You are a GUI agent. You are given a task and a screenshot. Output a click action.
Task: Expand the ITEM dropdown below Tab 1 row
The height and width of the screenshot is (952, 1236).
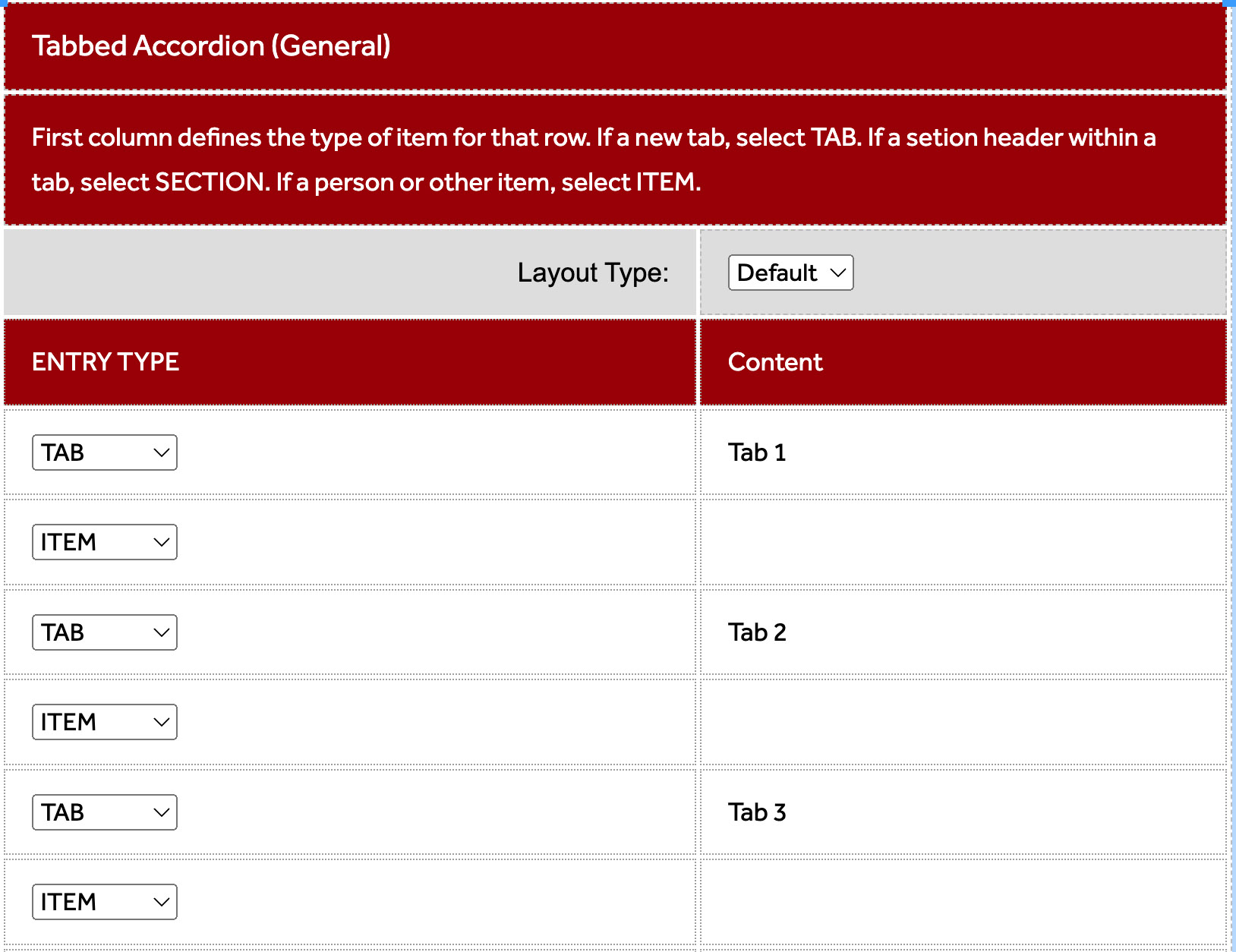point(105,542)
